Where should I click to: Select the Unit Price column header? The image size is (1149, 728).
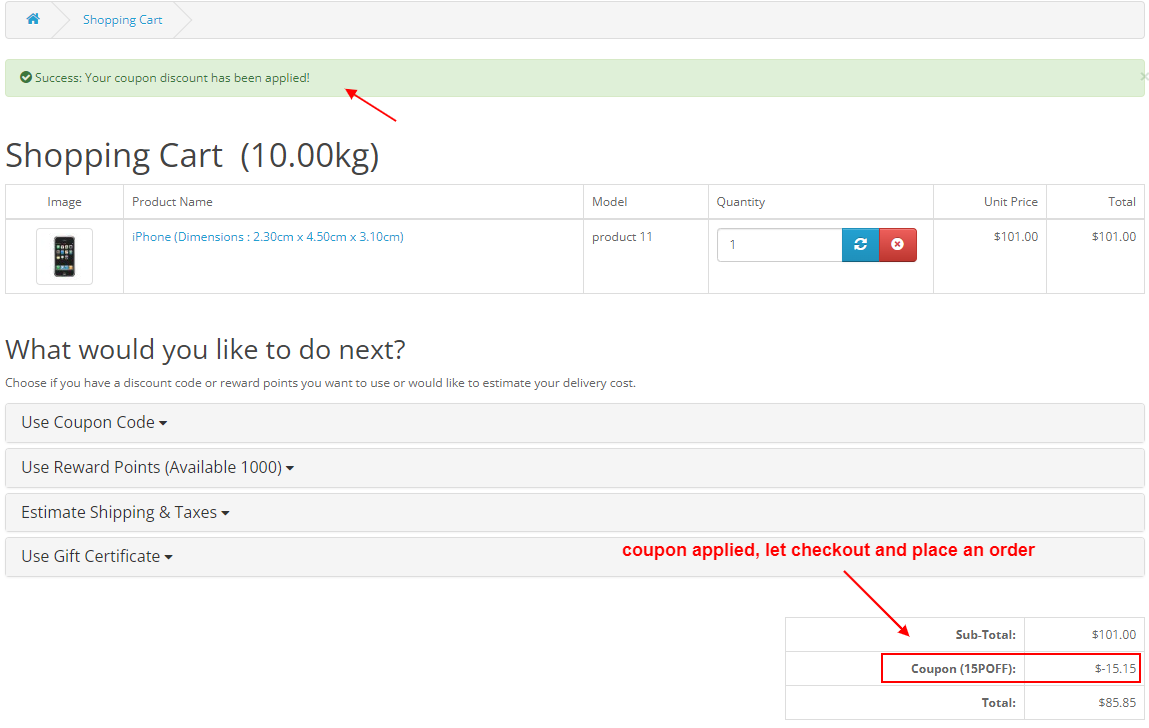[x=1010, y=202]
